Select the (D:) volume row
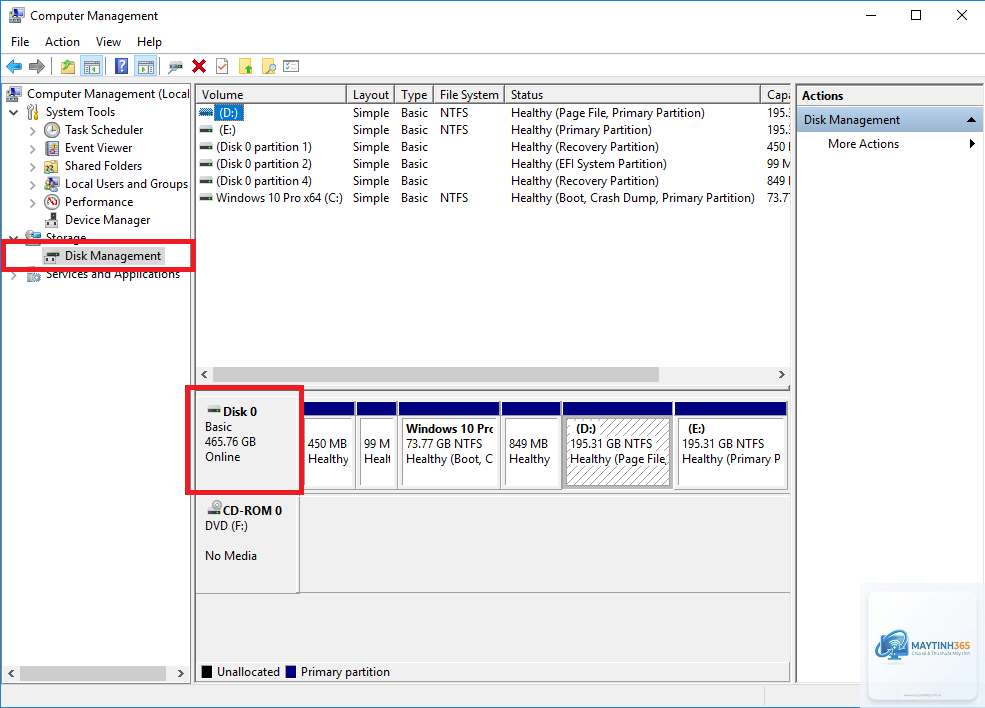This screenshot has width=985, height=708. [493, 113]
